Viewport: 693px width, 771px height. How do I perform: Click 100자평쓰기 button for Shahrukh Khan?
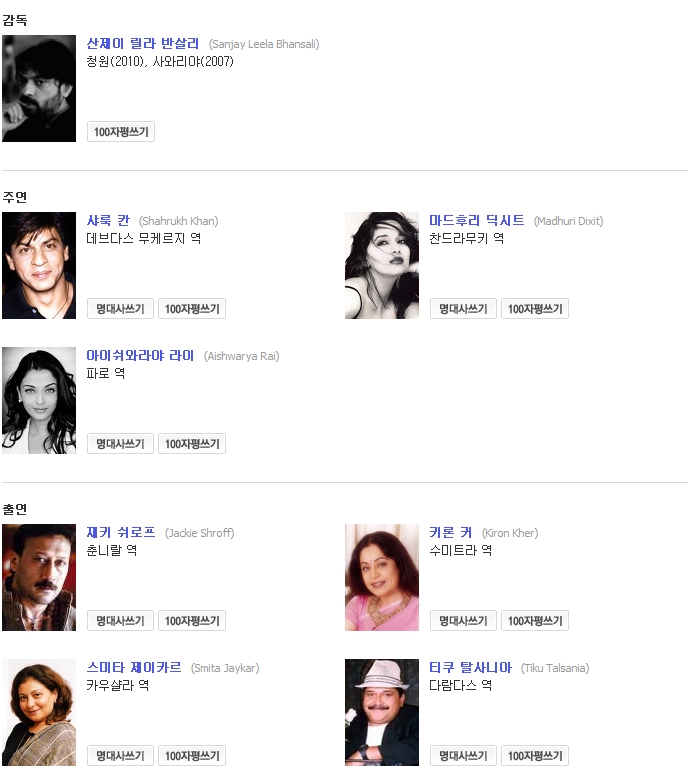click(x=192, y=309)
